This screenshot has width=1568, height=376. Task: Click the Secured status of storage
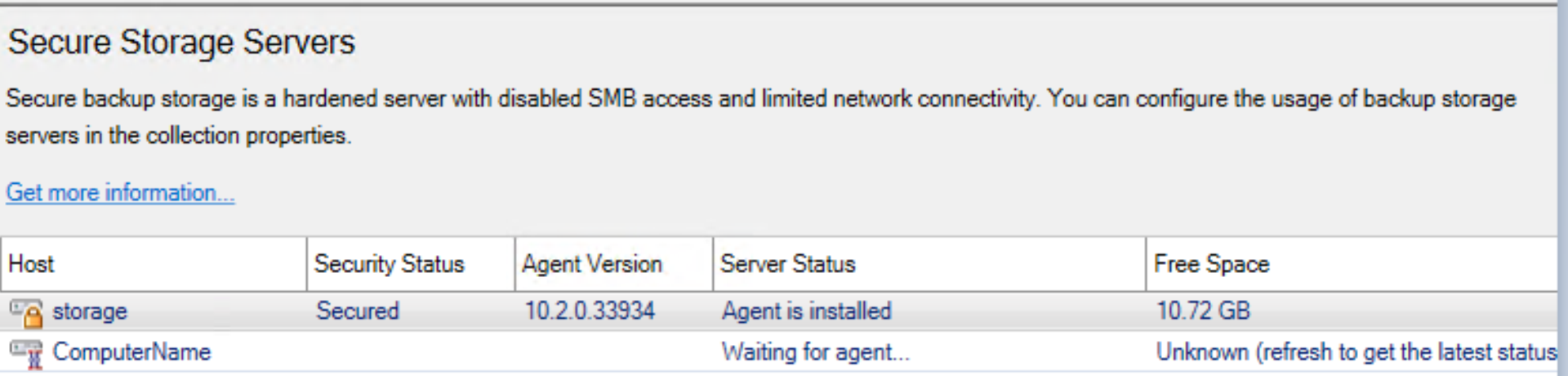(358, 311)
